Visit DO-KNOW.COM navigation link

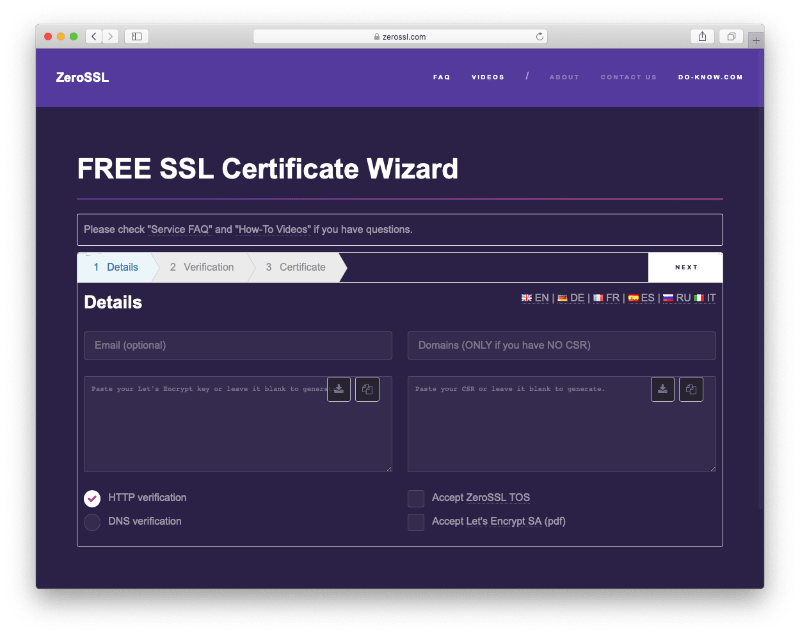tap(710, 77)
